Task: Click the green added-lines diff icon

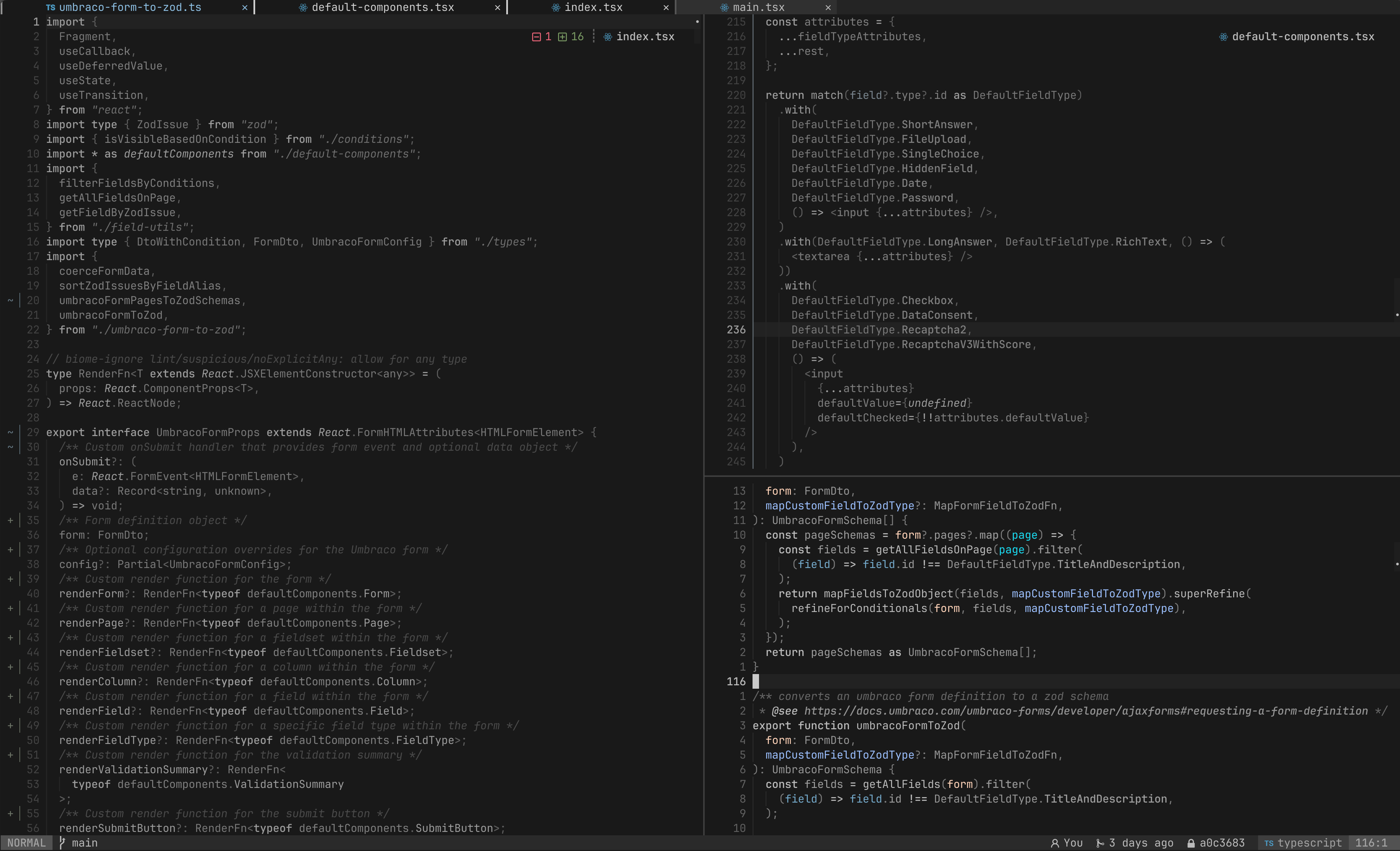Action: click(x=562, y=37)
